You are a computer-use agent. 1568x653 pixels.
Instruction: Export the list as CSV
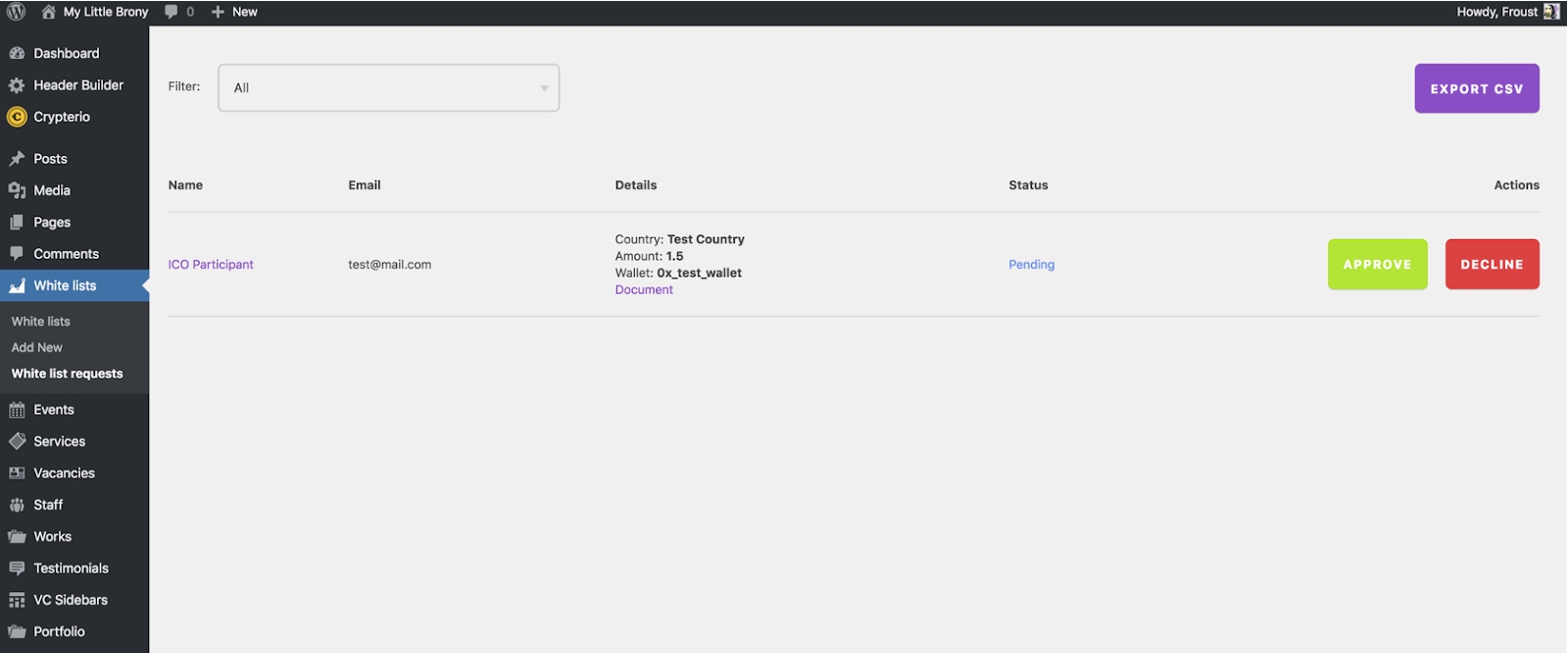coord(1476,88)
